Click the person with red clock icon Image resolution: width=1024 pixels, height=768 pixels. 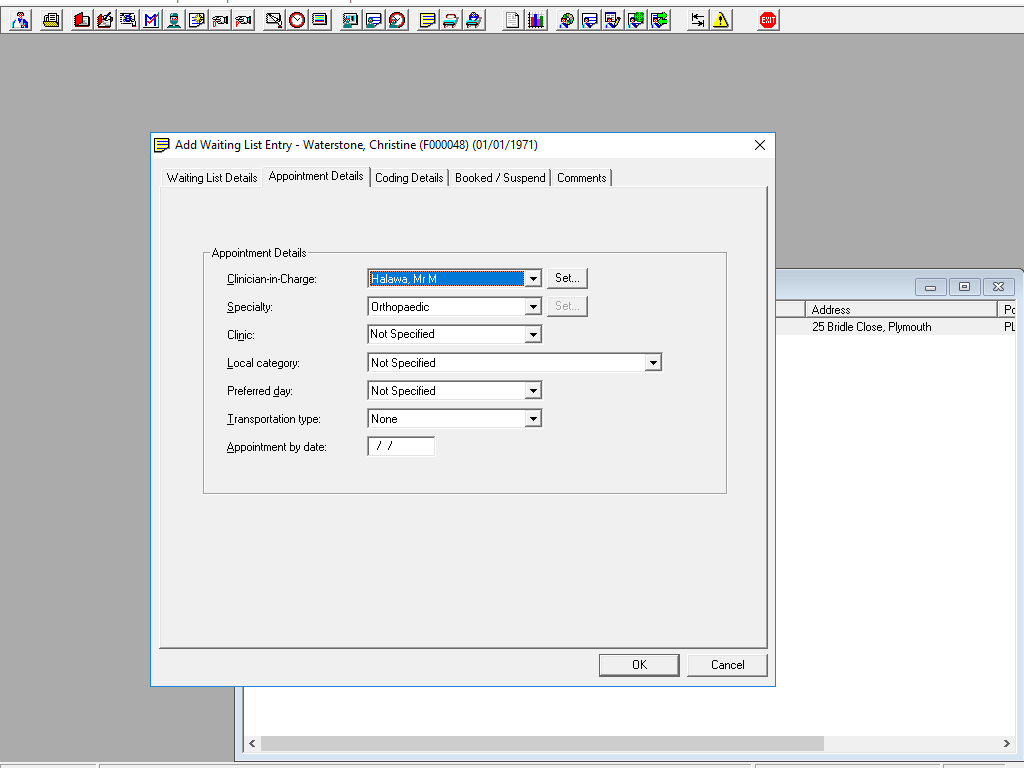point(397,20)
